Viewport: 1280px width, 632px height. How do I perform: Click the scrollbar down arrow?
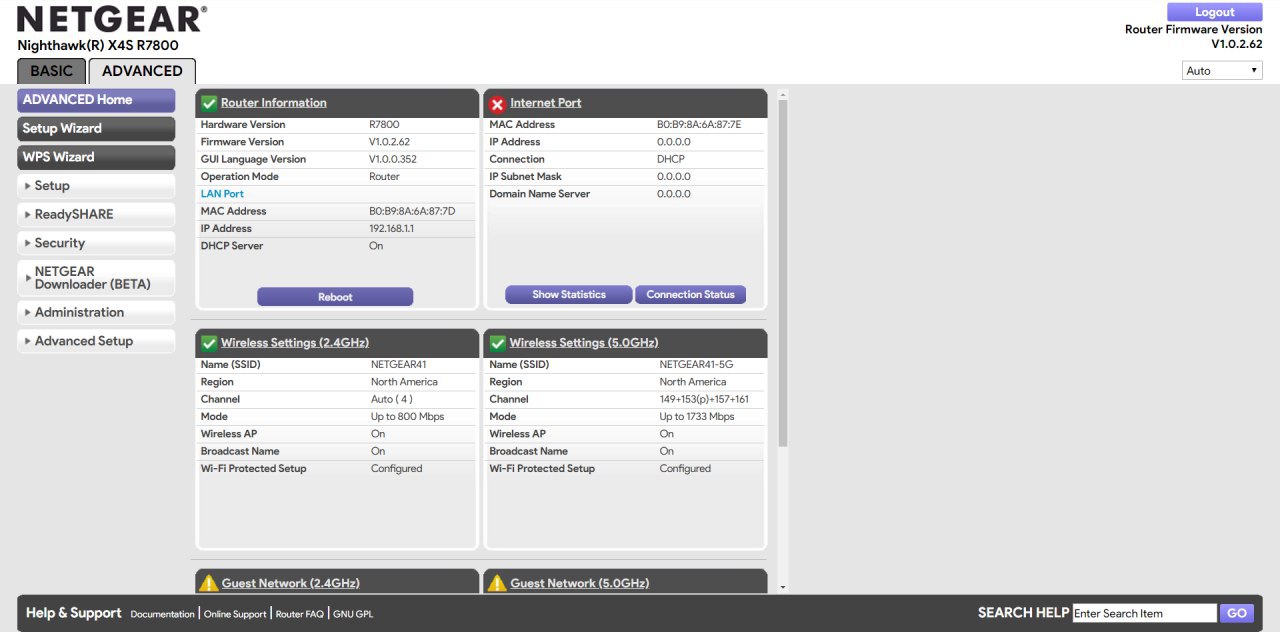point(782,587)
